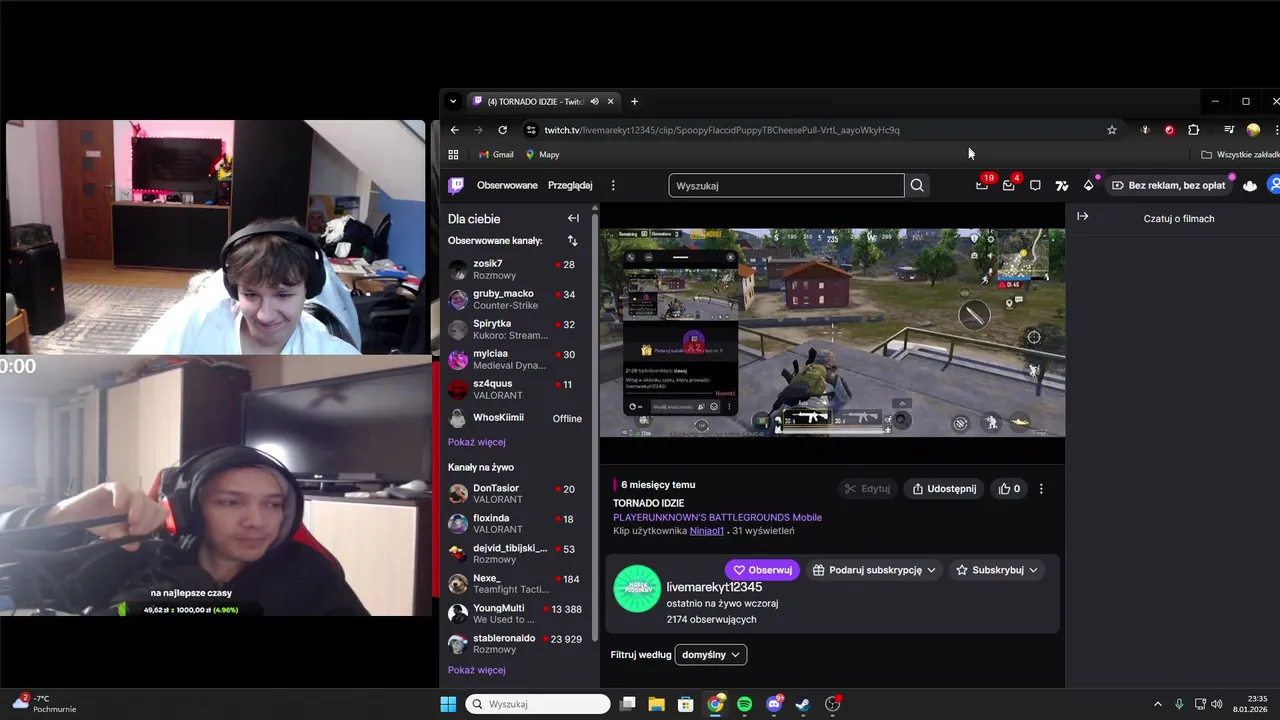Open the three-dot more menu beside Przeglądaj
Image resolution: width=1280 pixels, height=720 pixels.
[x=613, y=185]
